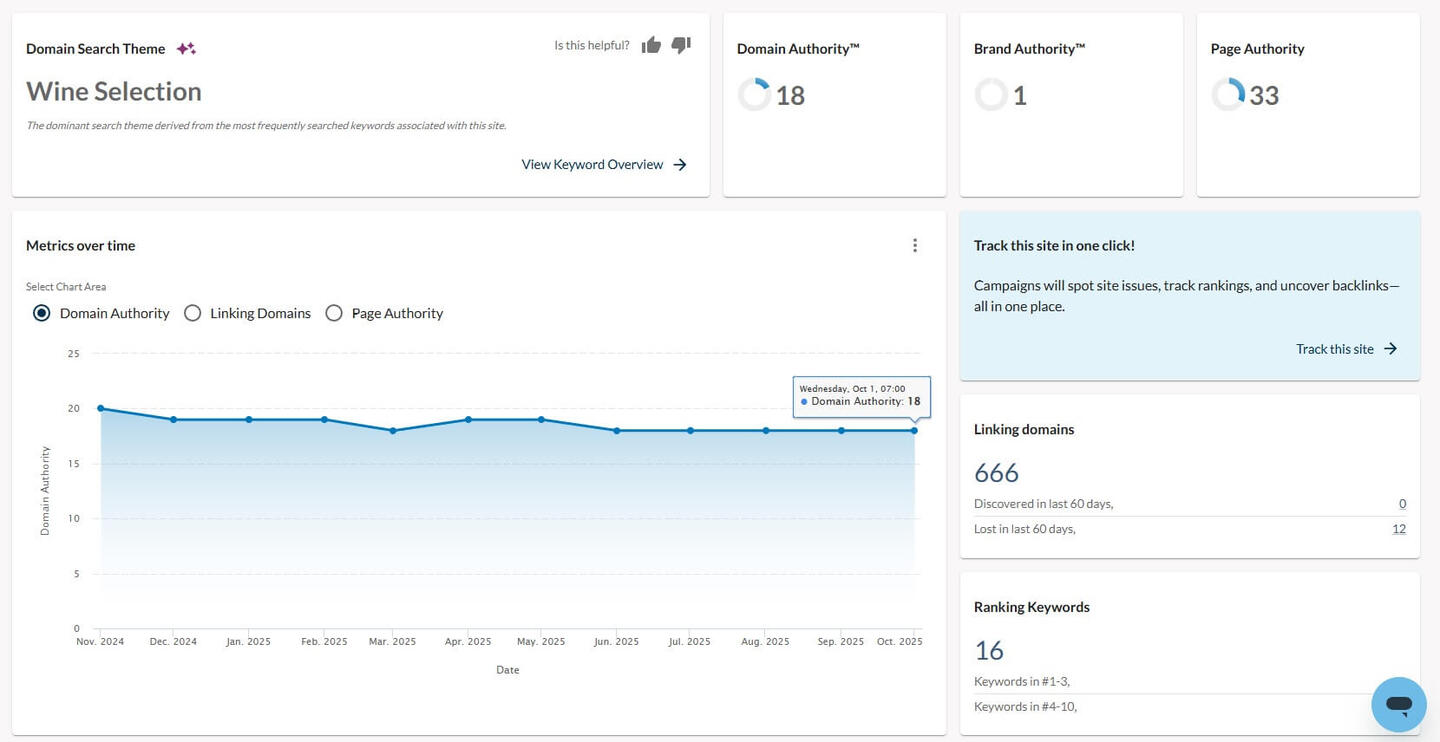Viewport: 1440px width, 742px height.
Task: Click the Track this site link
Action: point(1334,349)
